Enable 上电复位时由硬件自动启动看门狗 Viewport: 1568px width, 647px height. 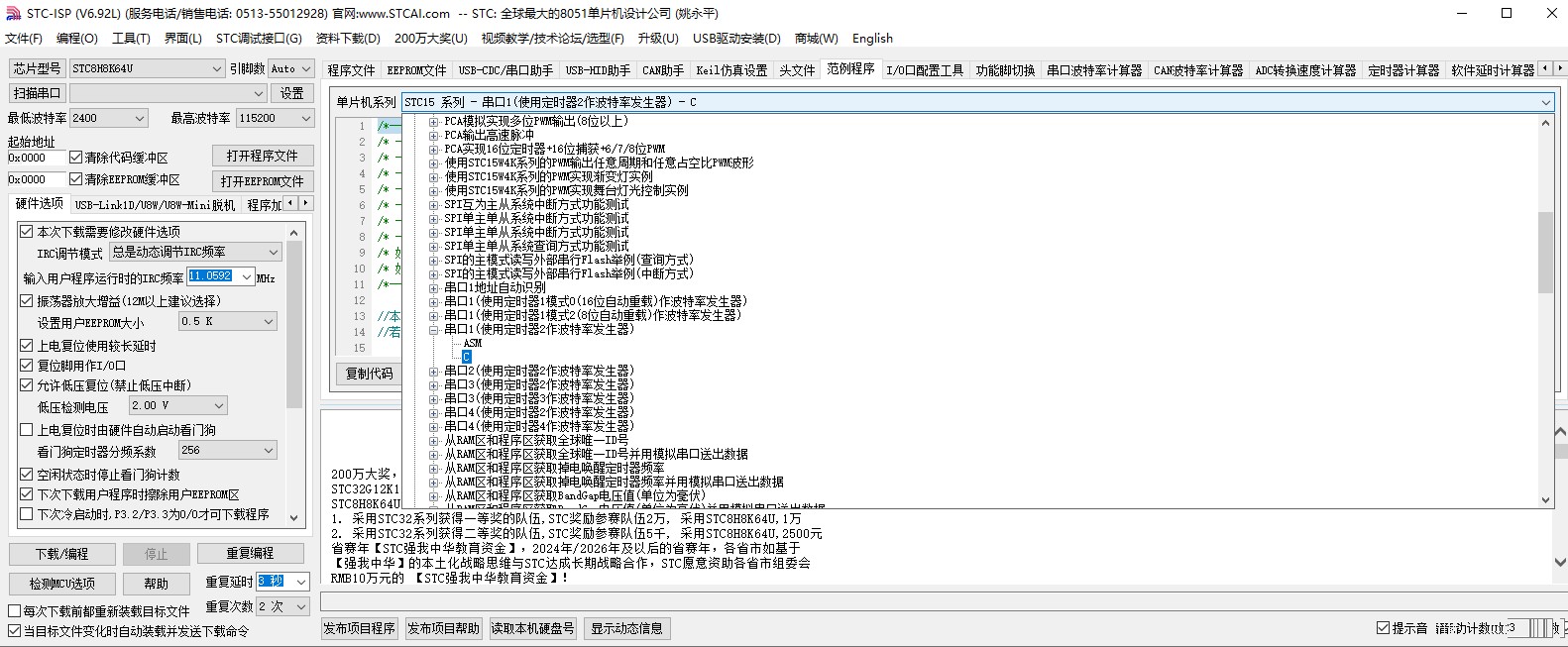27,429
